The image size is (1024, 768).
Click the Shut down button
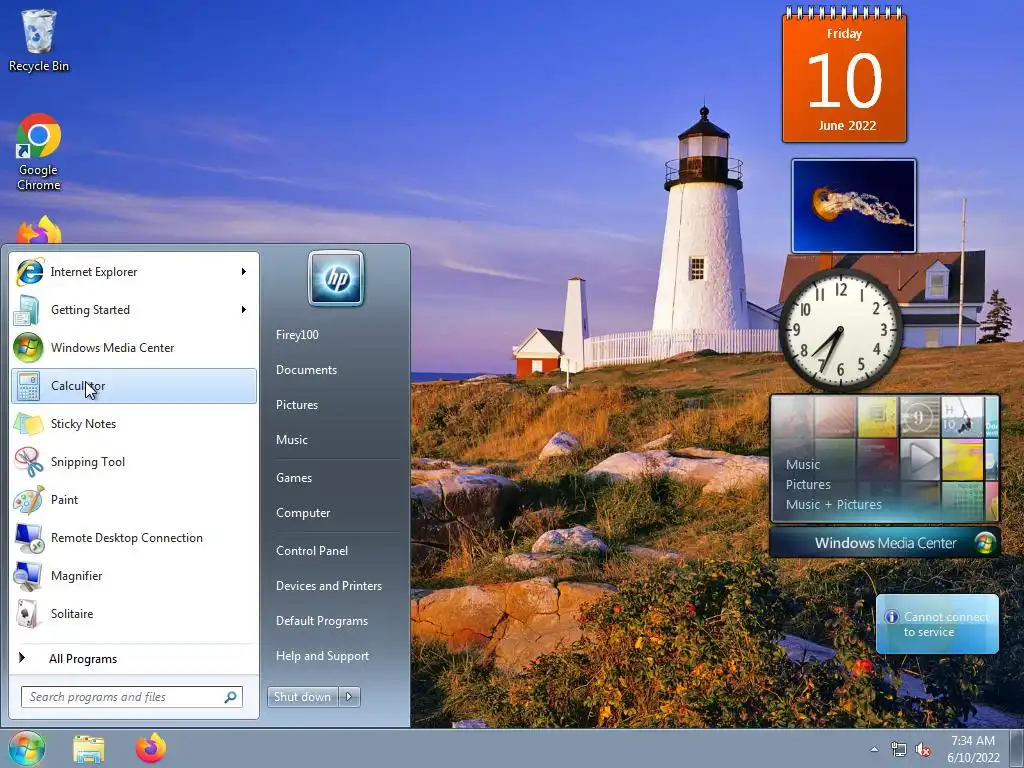point(303,697)
